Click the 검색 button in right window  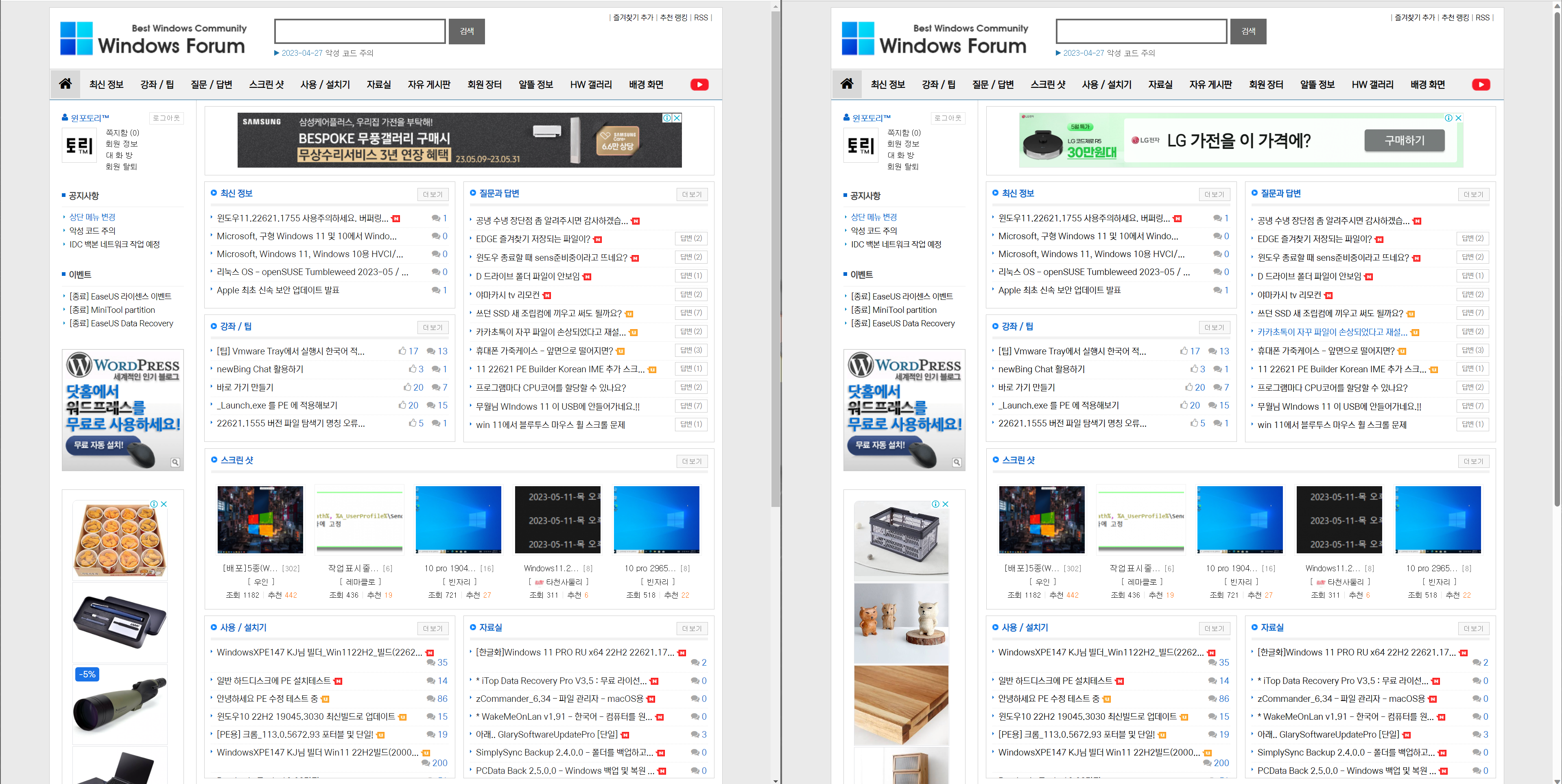pyautogui.click(x=1248, y=31)
